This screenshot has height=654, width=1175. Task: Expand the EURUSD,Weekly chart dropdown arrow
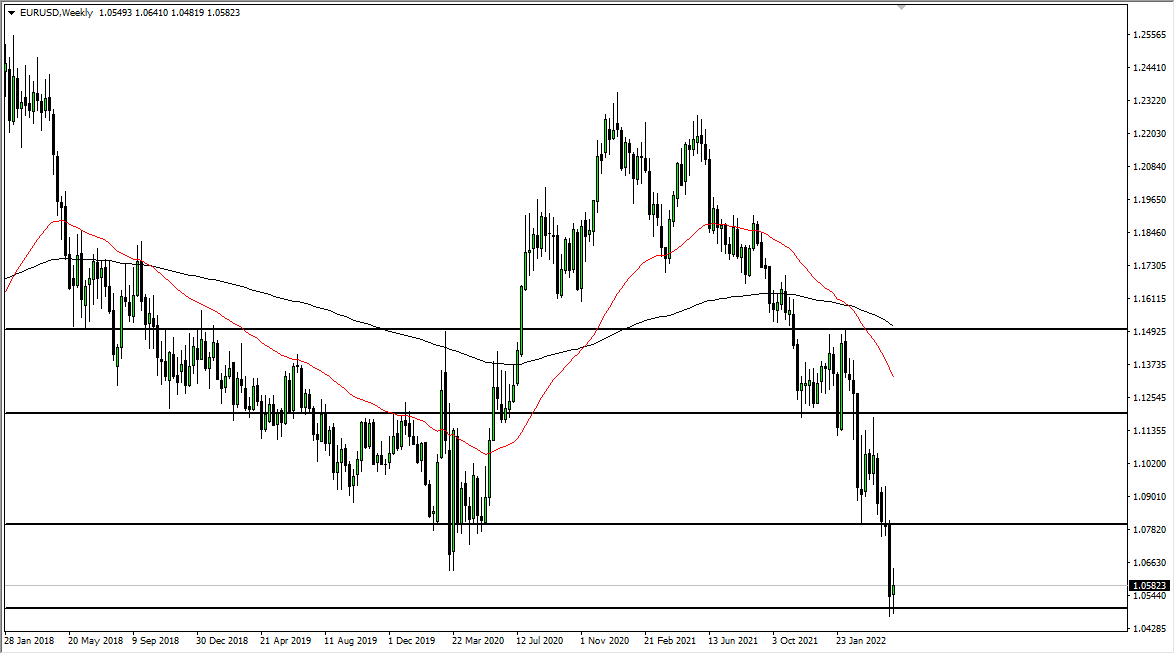11,13
